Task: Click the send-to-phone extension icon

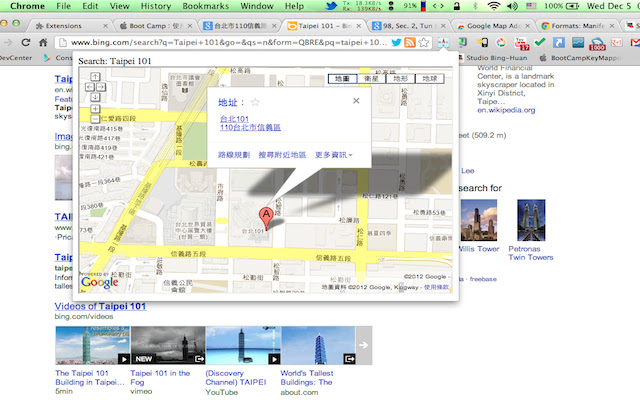Action: coord(482,42)
